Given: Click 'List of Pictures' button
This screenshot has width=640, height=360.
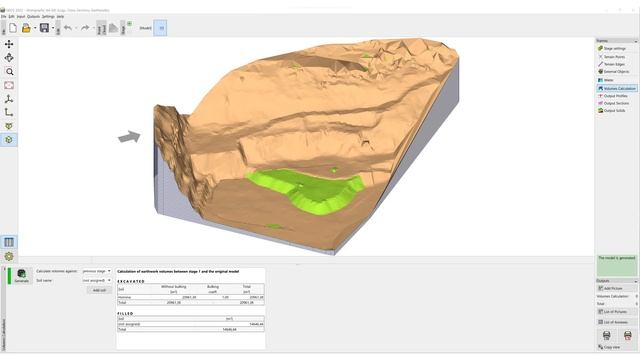Looking at the screenshot, I should (x=616, y=312).
